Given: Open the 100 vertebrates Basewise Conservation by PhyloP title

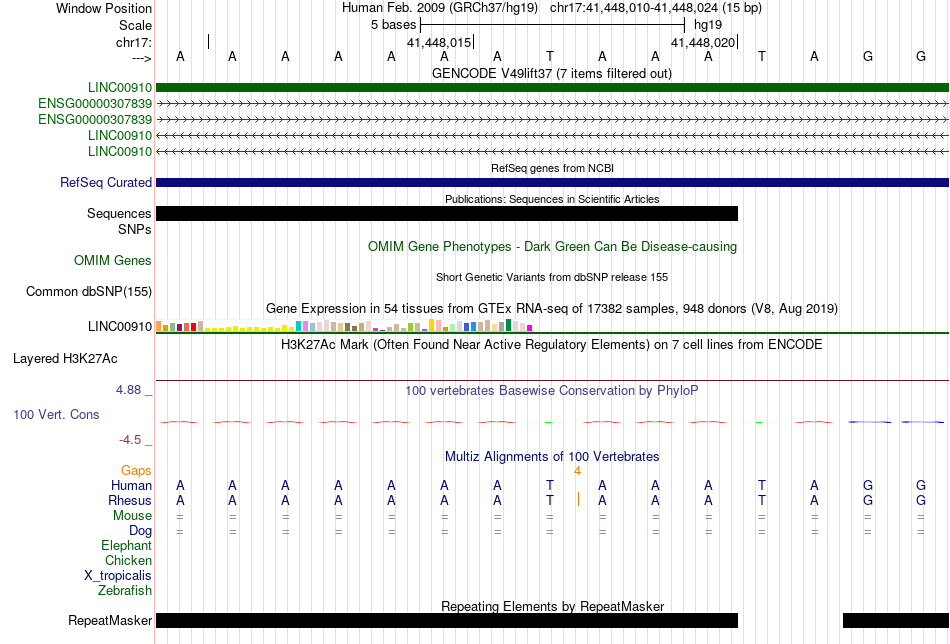Looking at the screenshot, I should click(552, 391).
